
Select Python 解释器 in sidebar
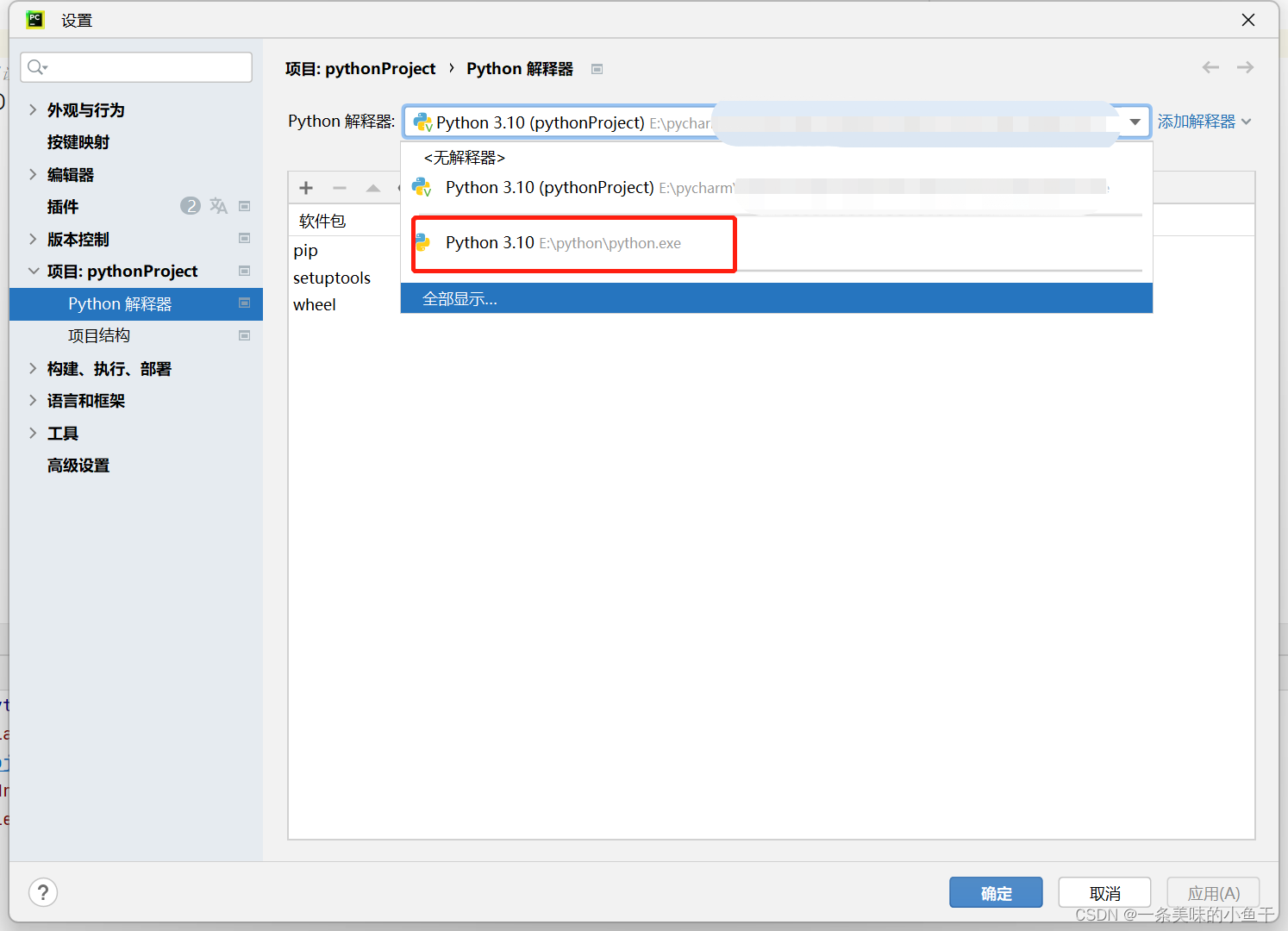(136, 303)
